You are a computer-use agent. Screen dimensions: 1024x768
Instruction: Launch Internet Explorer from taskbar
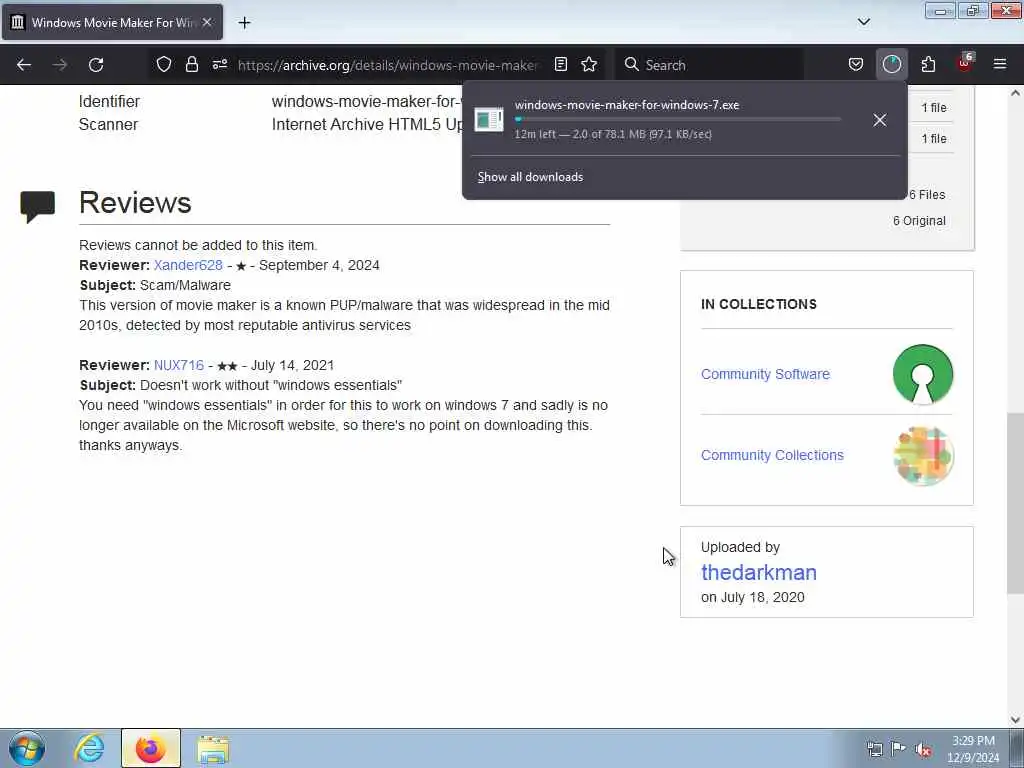coord(89,748)
